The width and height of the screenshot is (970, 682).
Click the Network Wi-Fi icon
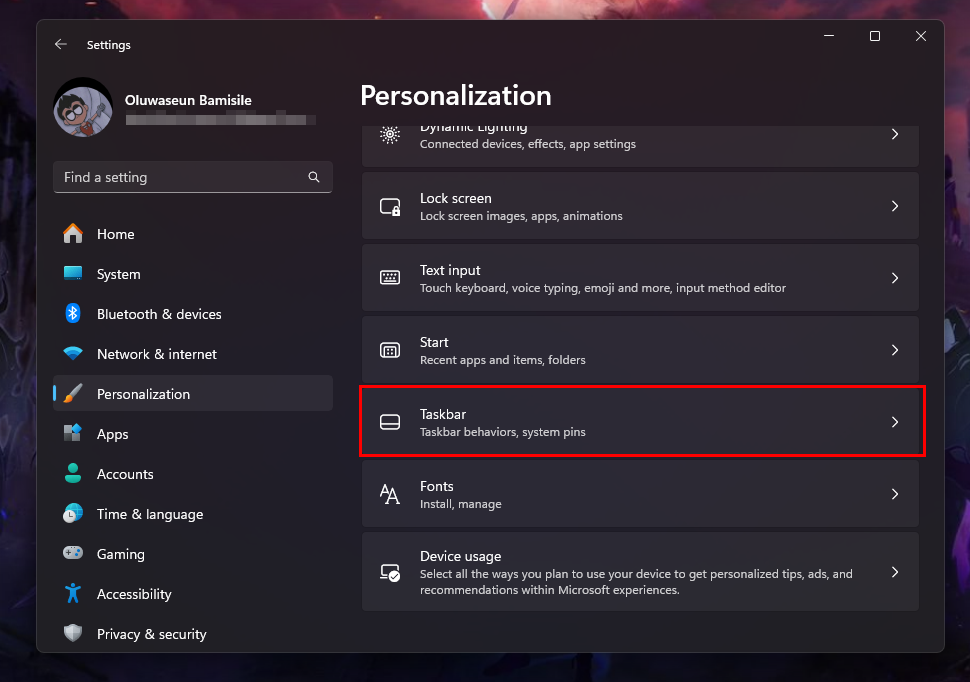coord(73,353)
